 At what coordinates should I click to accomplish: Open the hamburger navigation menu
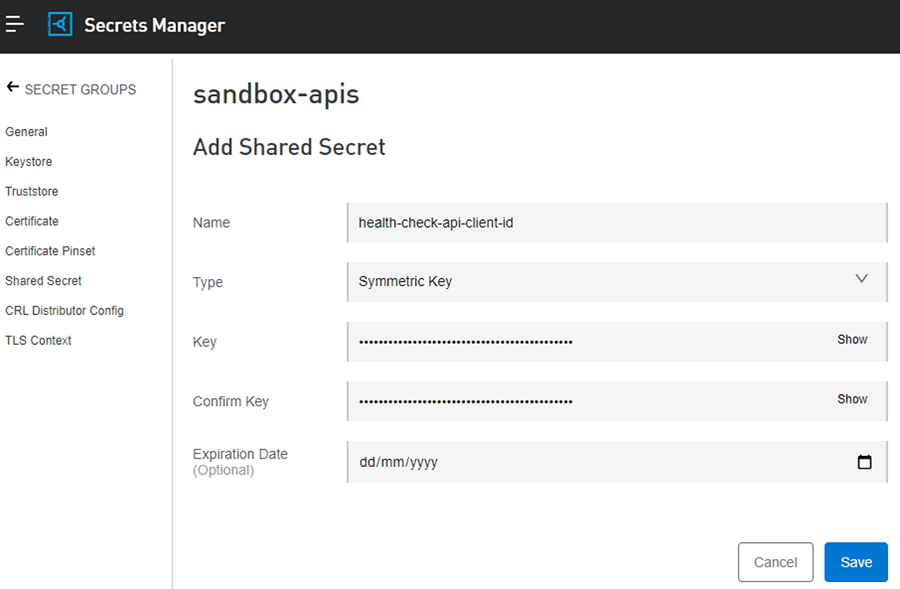click(14, 24)
